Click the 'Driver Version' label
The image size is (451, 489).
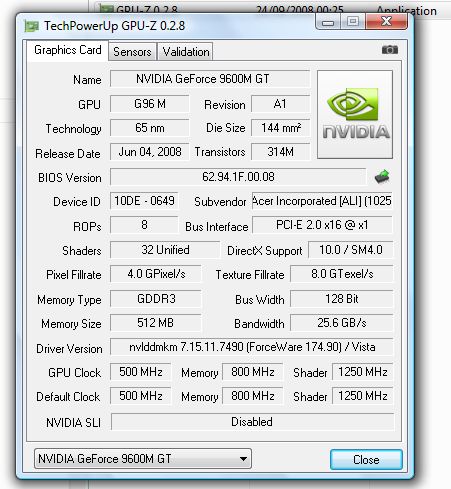tap(69, 349)
